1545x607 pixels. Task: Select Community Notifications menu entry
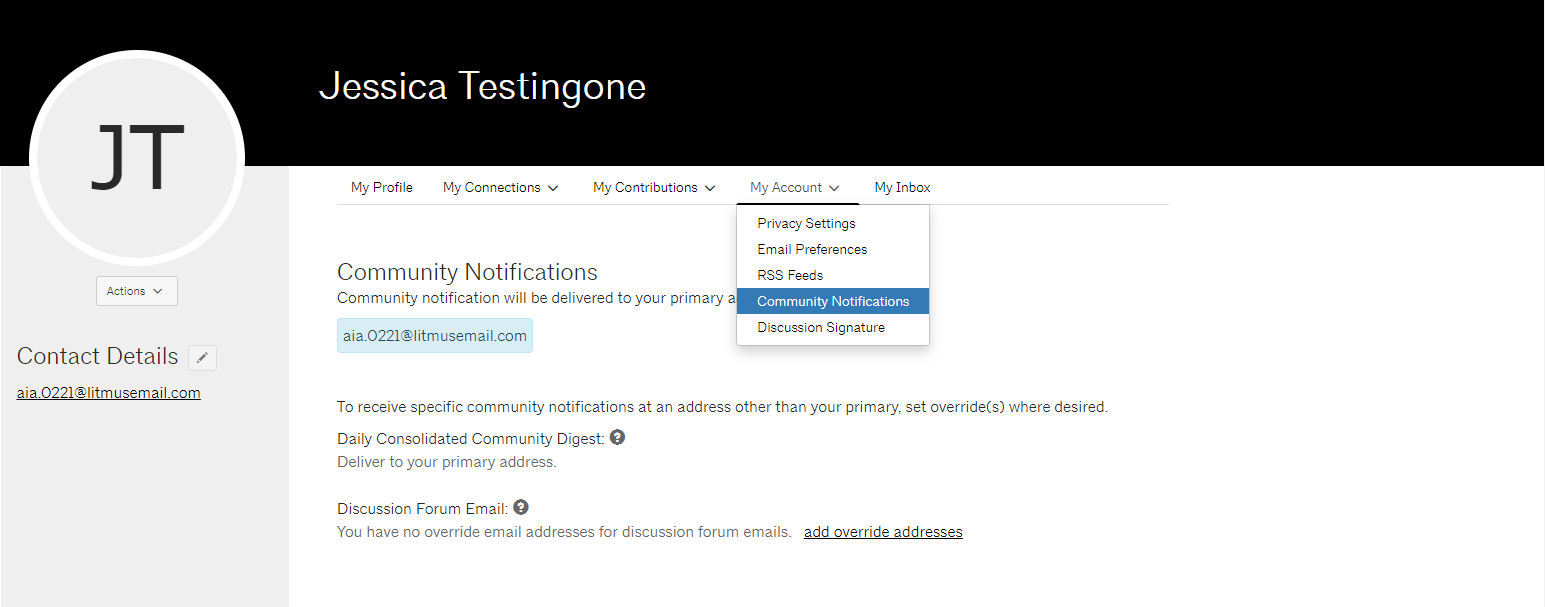click(833, 301)
